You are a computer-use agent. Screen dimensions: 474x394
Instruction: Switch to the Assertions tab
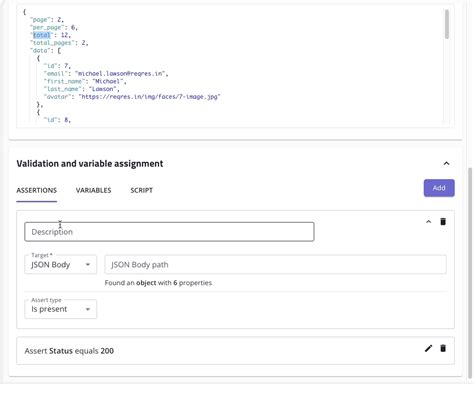pos(37,190)
